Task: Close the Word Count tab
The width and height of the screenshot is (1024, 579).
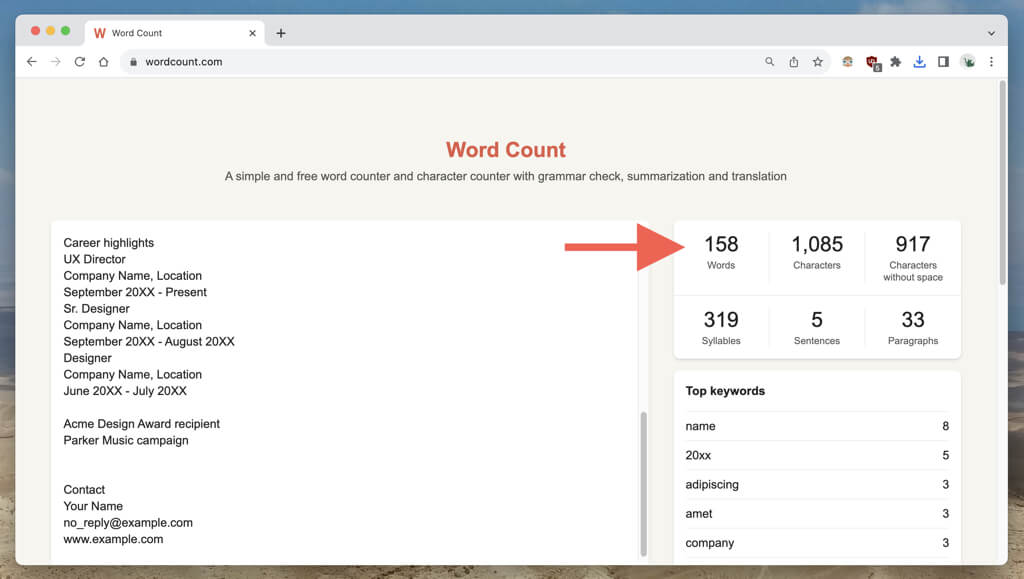Action: click(252, 33)
